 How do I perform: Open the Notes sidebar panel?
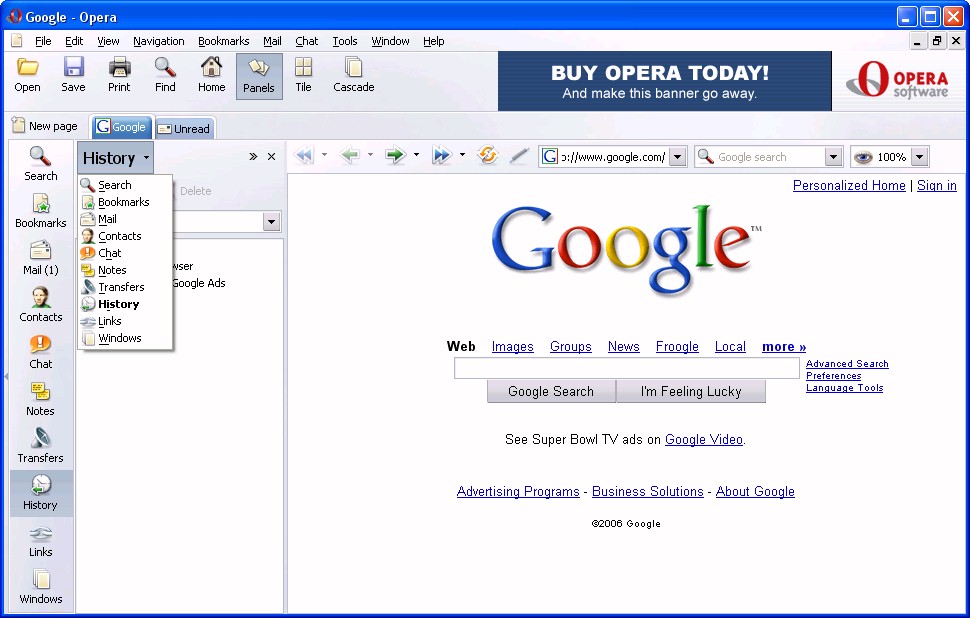pos(40,399)
